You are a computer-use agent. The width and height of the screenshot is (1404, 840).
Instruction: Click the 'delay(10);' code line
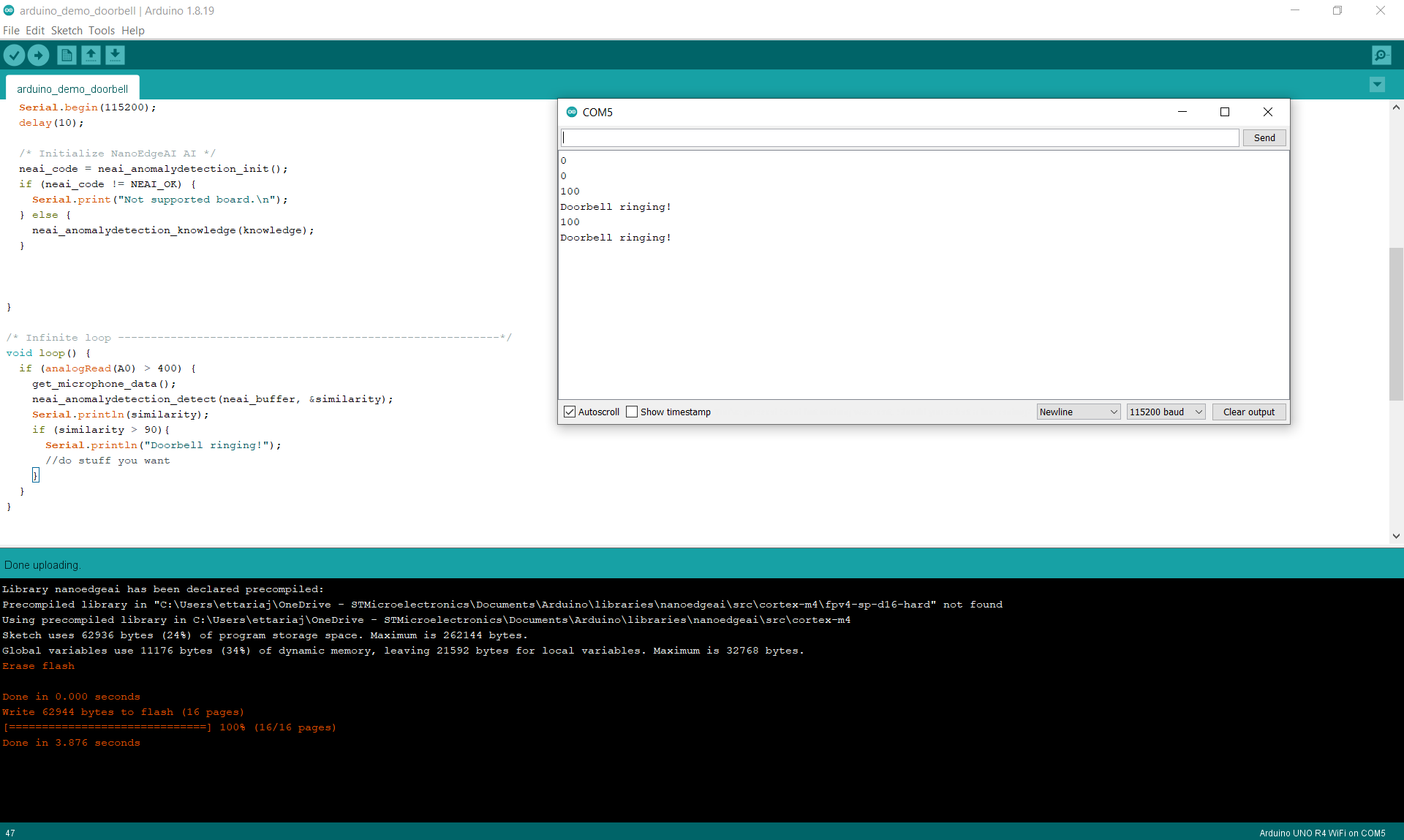tap(51, 123)
